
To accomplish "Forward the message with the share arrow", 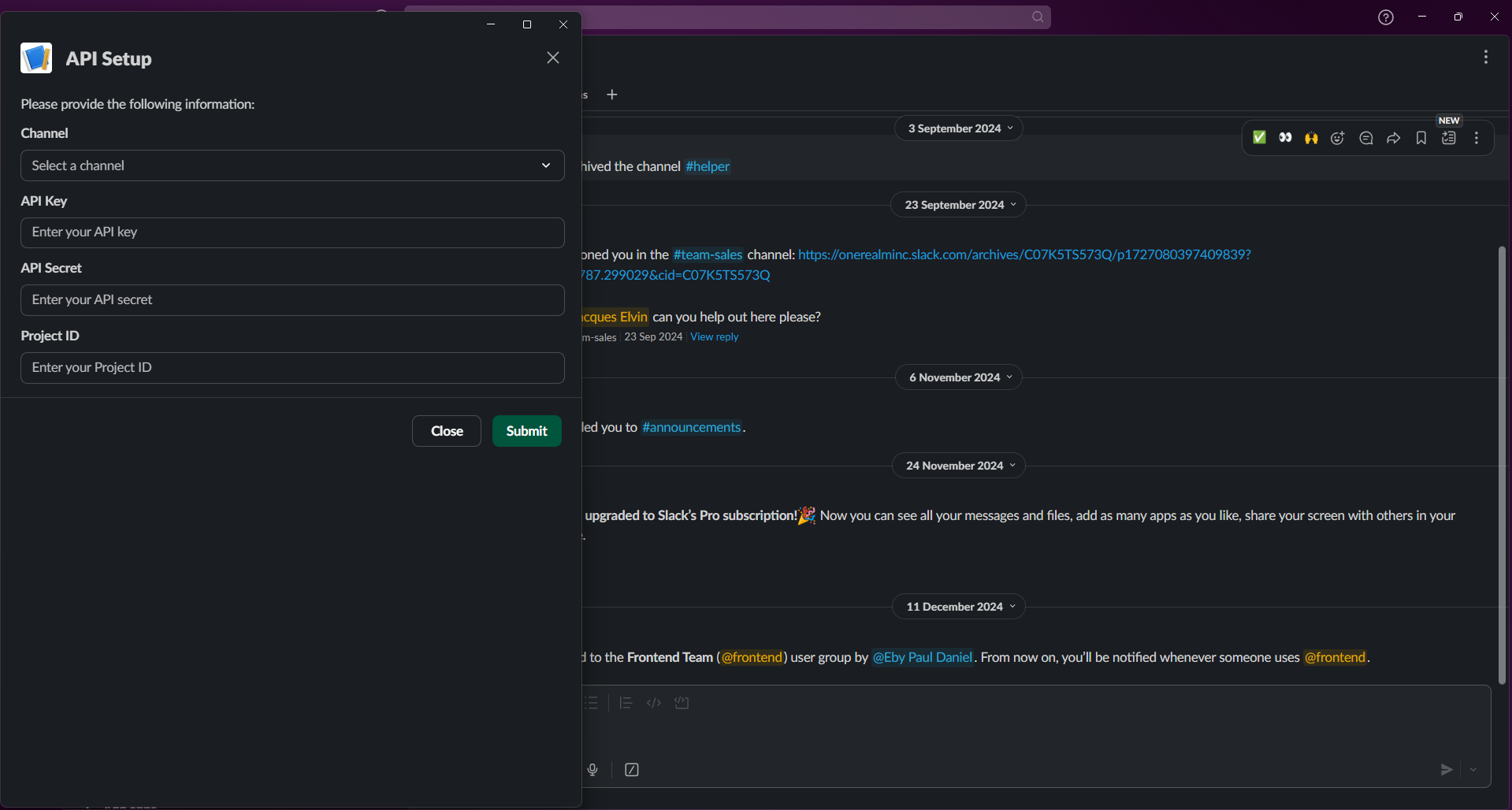I will click(x=1394, y=138).
